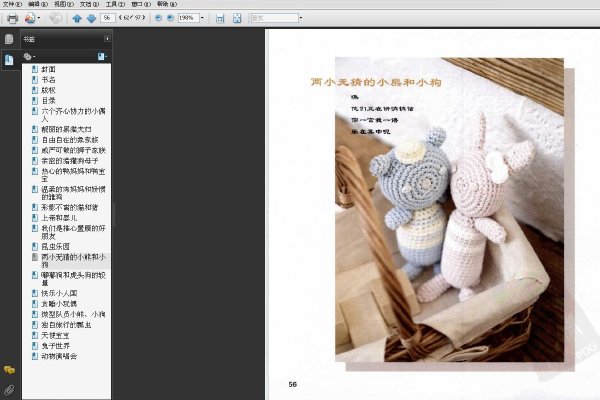Image resolution: width=600 pixels, height=400 pixels.
Task: Click the find search text field
Action: [x=274, y=18]
